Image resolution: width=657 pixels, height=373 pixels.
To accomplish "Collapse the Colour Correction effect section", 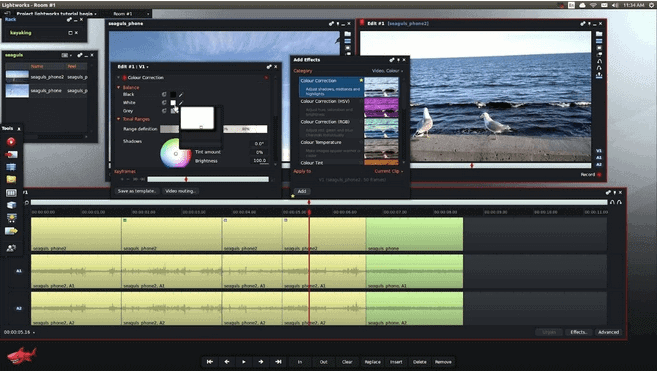I will [x=119, y=78].
